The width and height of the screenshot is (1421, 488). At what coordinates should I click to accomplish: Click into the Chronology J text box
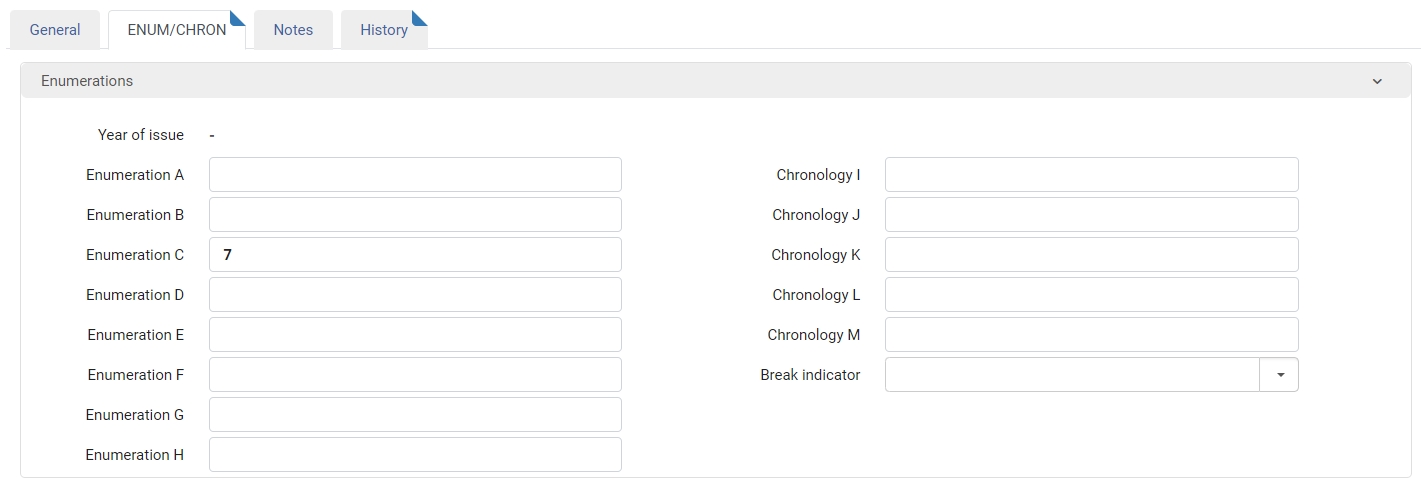click(x=1092, y=215)
